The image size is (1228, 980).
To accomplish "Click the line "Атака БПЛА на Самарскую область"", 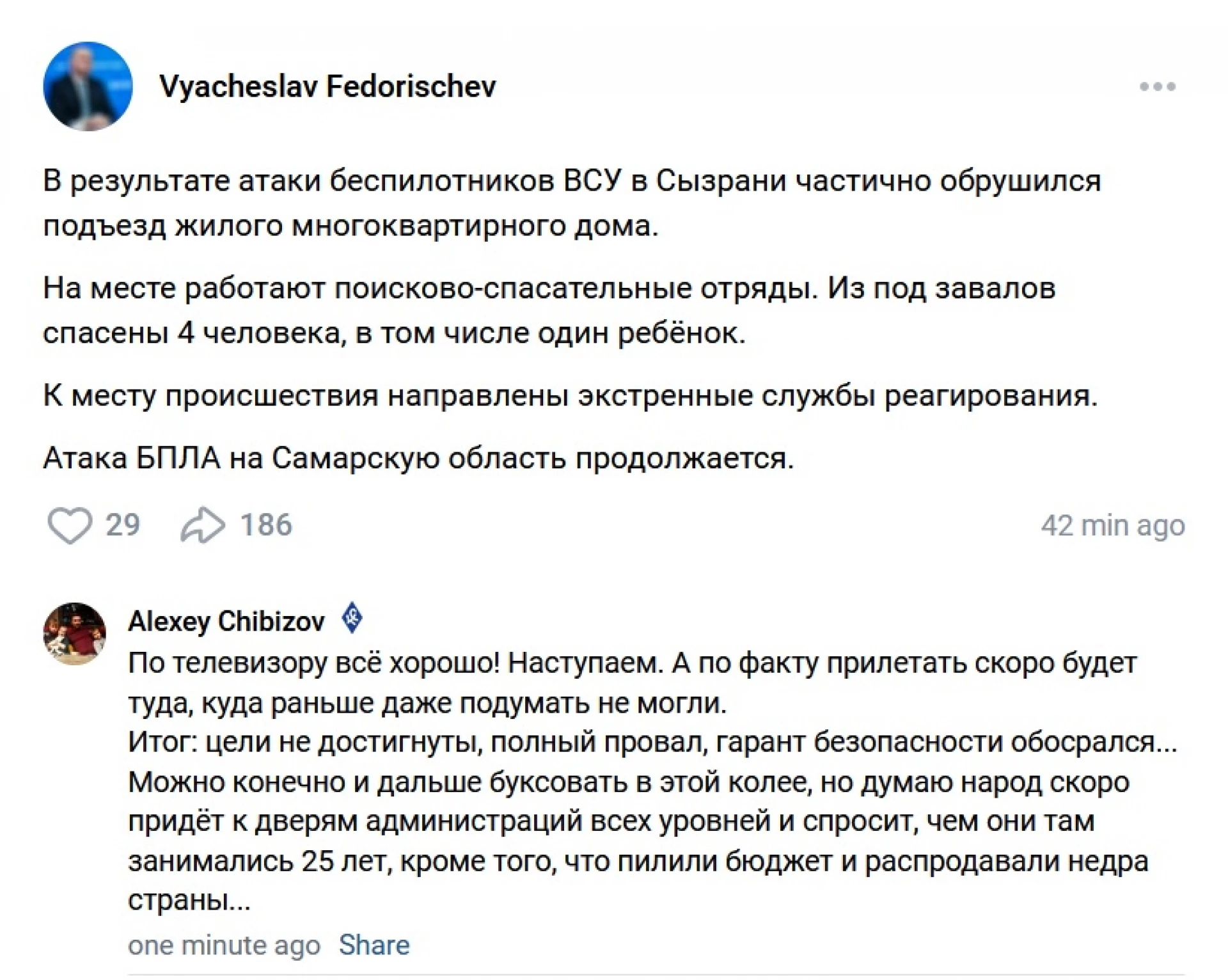I will click(418, 458).
